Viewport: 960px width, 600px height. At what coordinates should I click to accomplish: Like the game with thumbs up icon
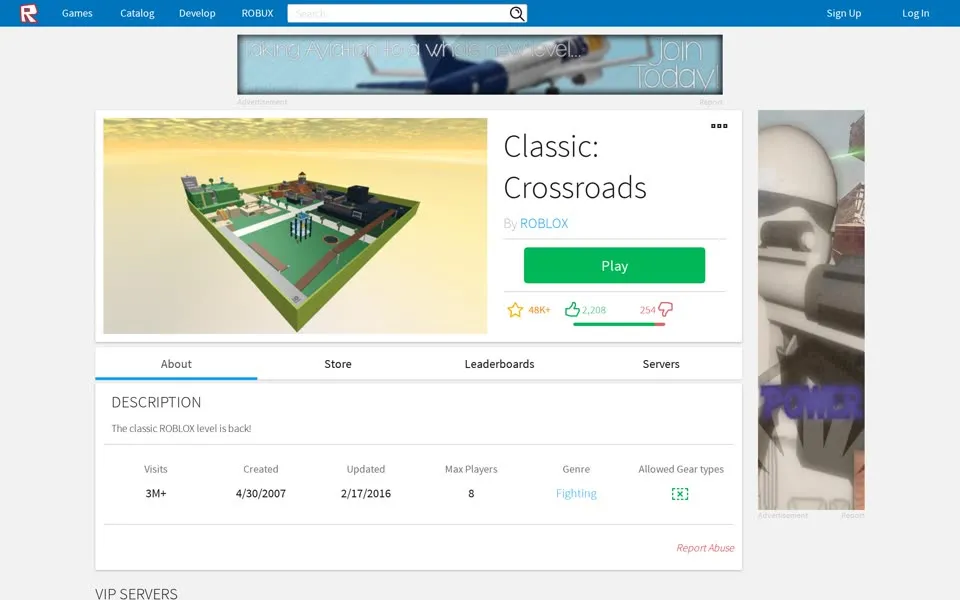coord(572,309)
